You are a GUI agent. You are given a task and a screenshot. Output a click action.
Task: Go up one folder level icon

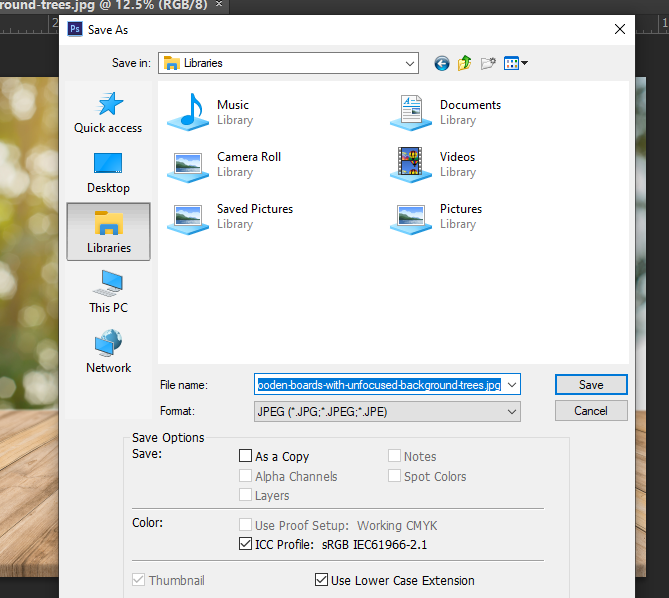464,64
